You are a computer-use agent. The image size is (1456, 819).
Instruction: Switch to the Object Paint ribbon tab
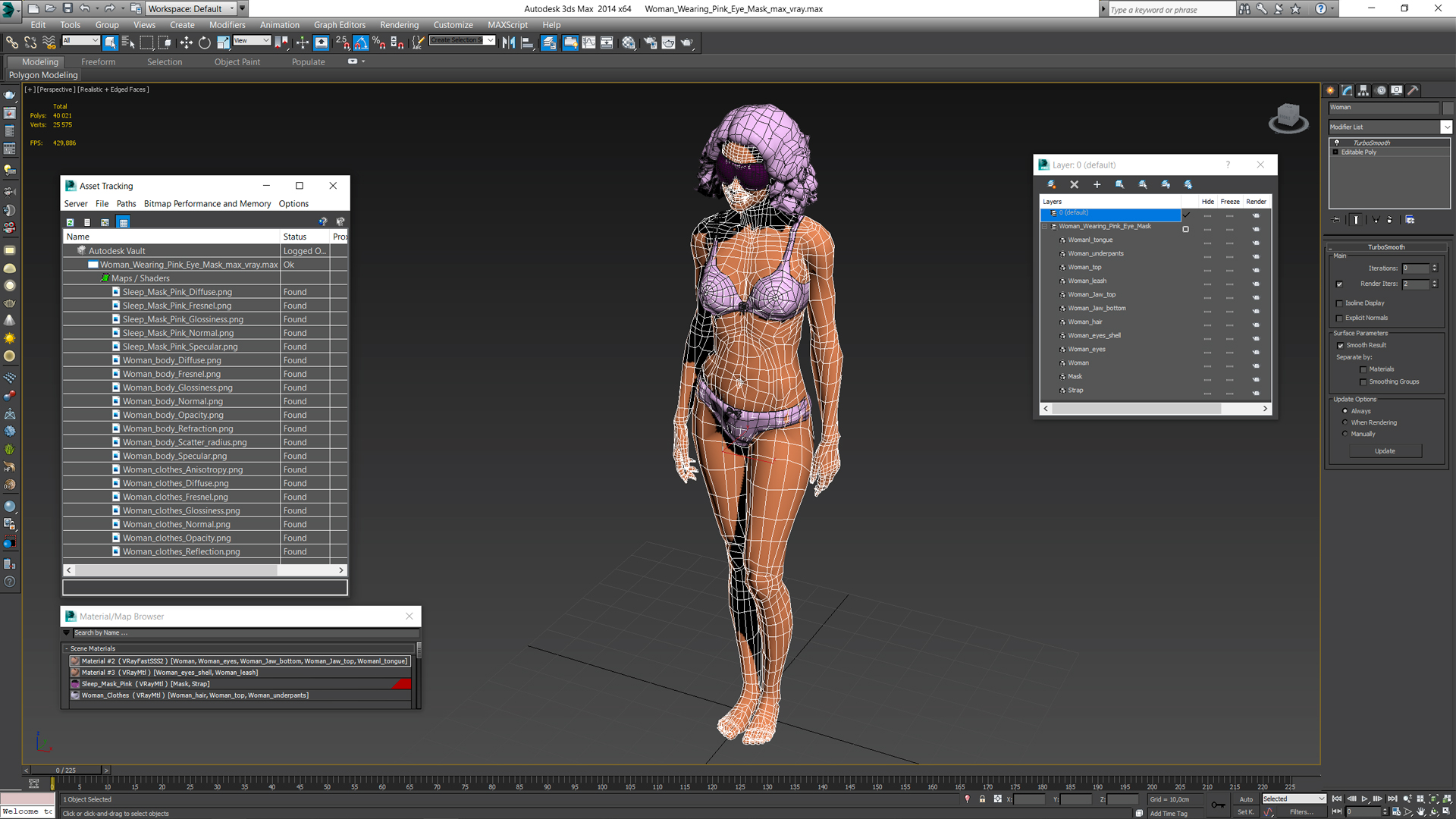[237, 62]
